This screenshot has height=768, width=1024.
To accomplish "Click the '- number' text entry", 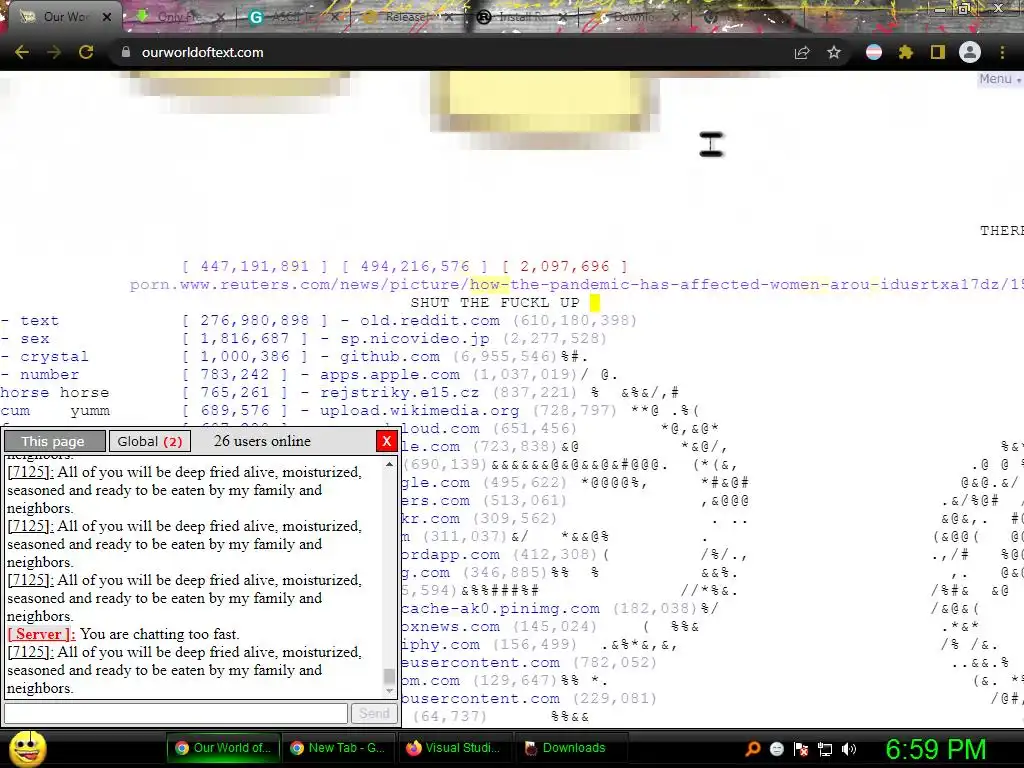I will [x=40, y=375].
